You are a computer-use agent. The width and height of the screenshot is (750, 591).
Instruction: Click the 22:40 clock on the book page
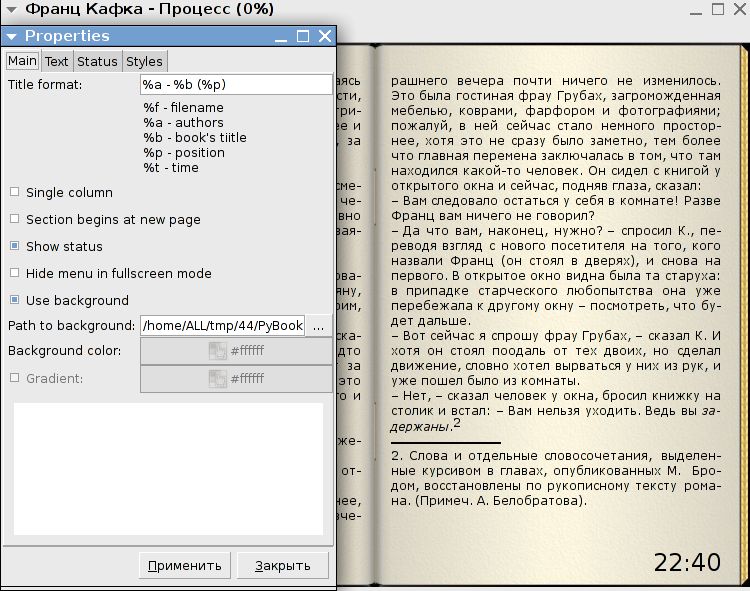(x=687, y=562)
